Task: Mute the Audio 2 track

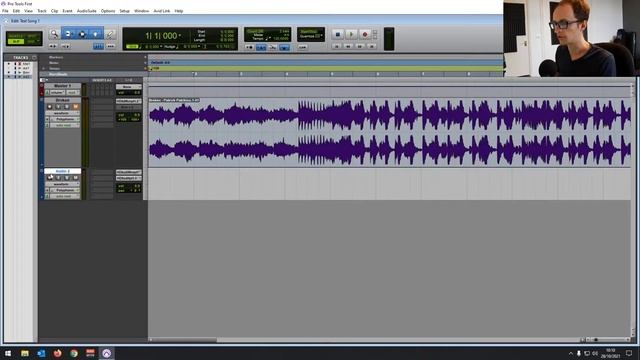Action: coord(76,178)
